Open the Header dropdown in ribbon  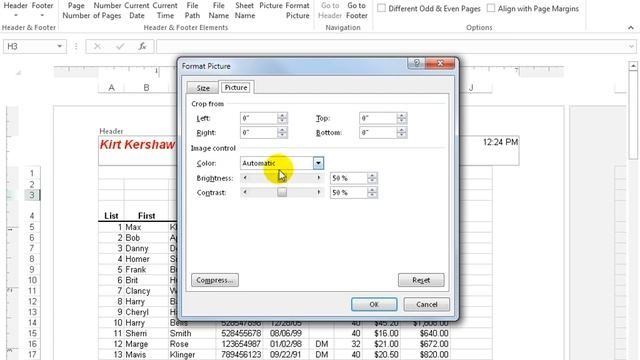click(16, 10)
